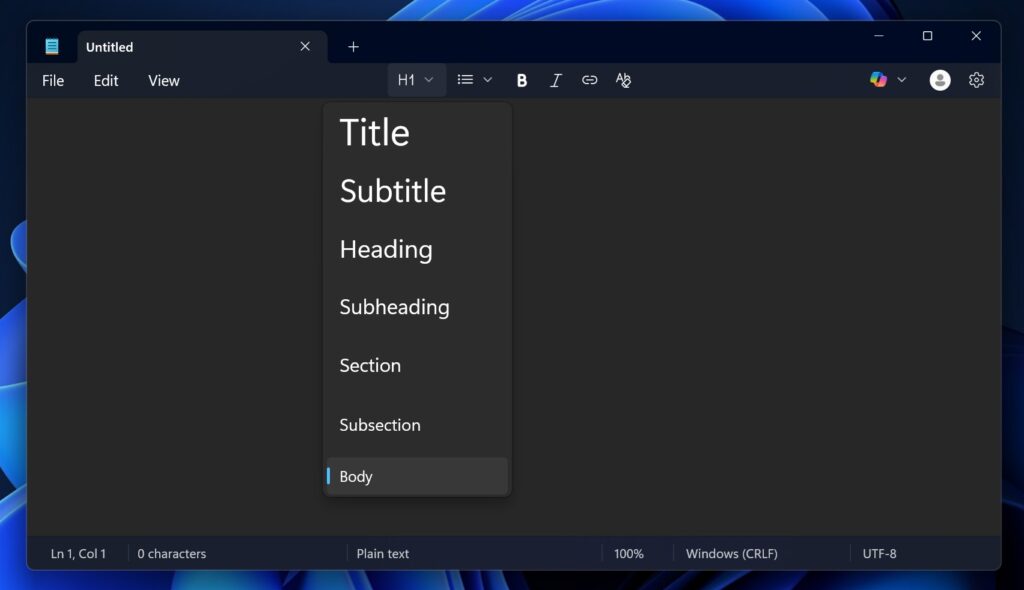Open the Copilot options chevron
The width and height of the screenshot is (1024, 590).
901,80
